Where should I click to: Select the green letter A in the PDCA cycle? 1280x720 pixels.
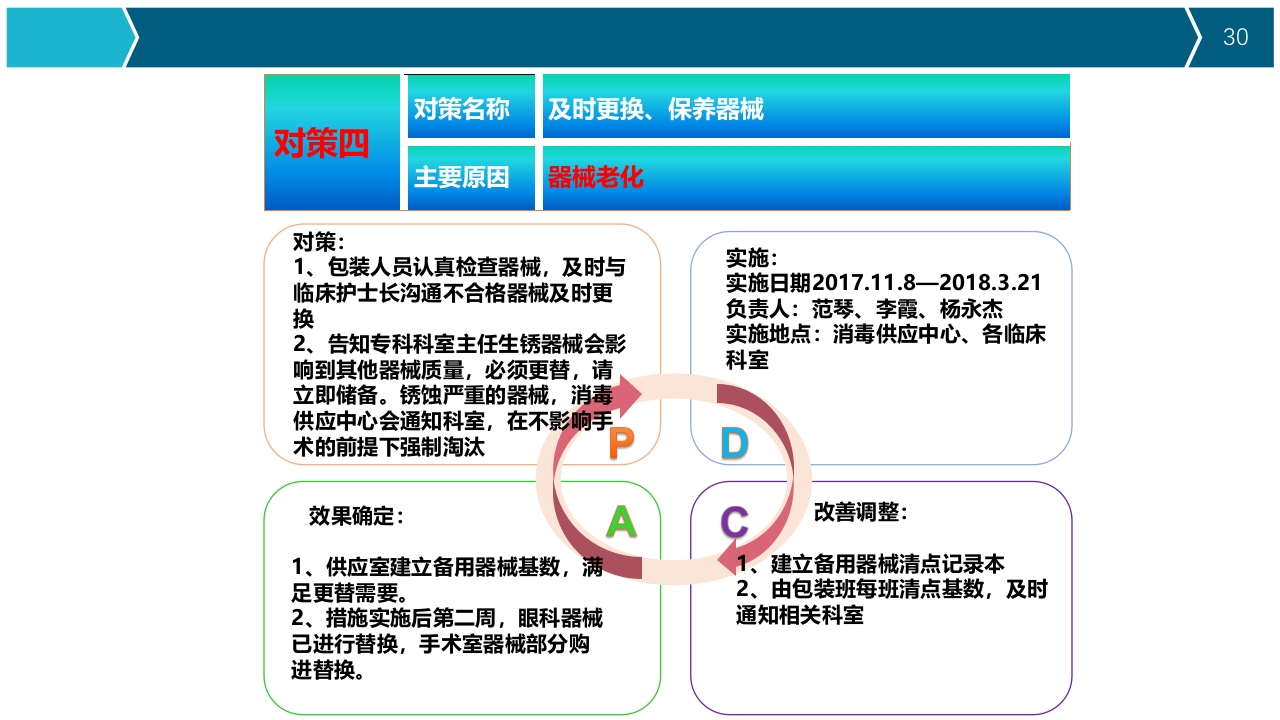pyautogui.click(x=622, y=519)
